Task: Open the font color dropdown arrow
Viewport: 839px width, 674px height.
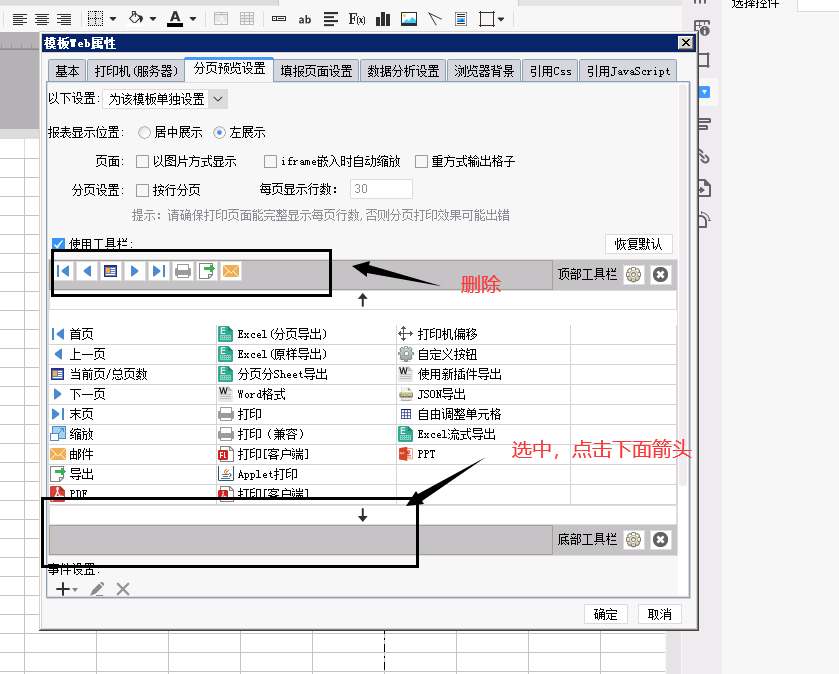Action: [193, 19]
